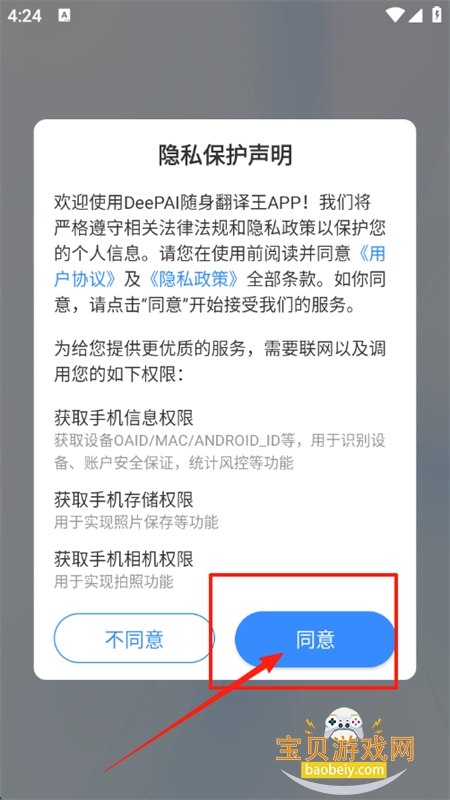Tap the 不同意 disagree button
This screenshot has width=450, height=800.
point(134,638)
